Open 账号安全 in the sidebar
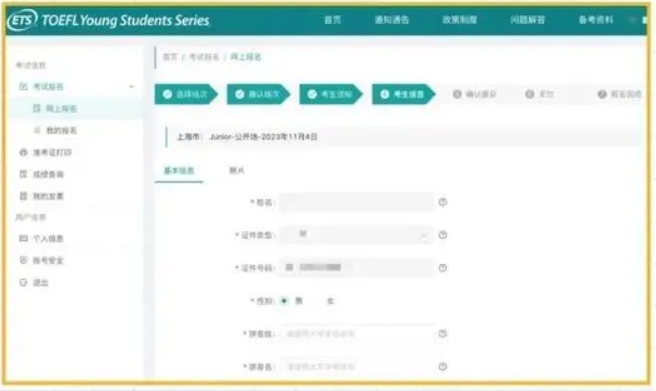Viewport: 656px width, 391px height. tap(42, 261)
